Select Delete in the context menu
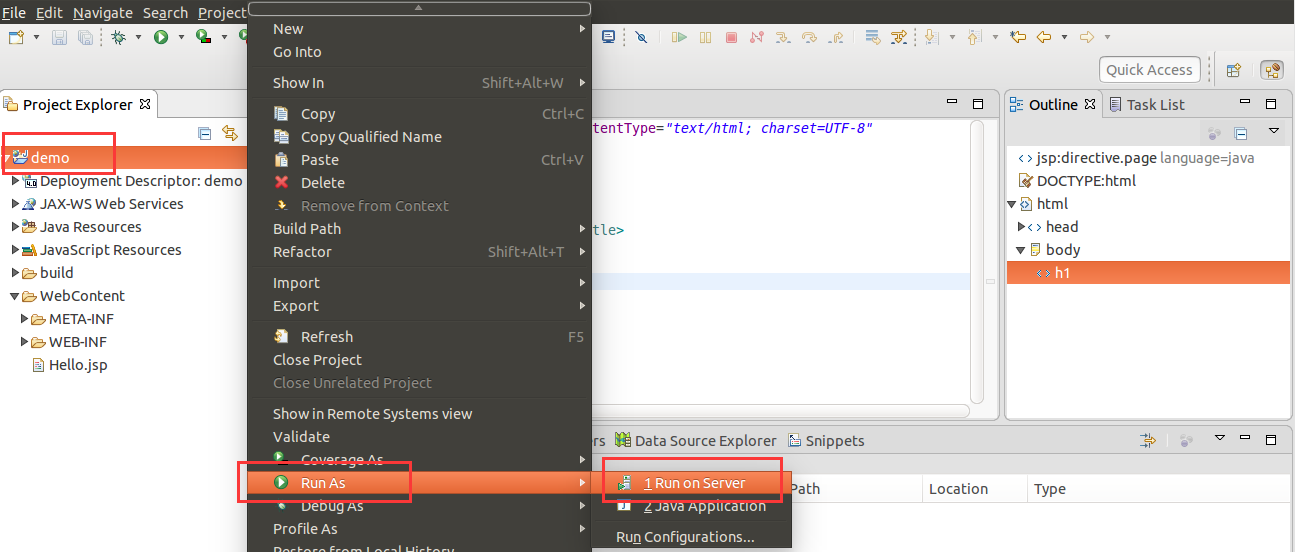Viewport: 1296px width, 552px height. point(418,183)
